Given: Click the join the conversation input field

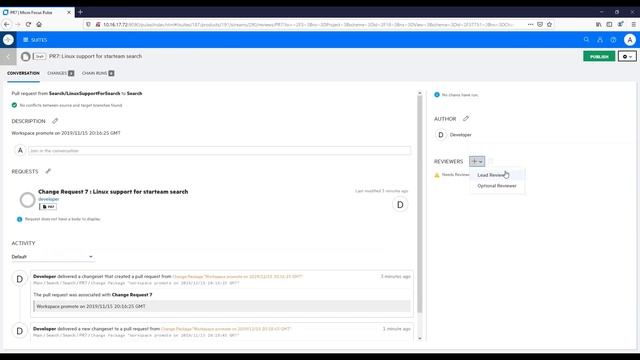Looking at the screenshot, I should tap(219, 151).
